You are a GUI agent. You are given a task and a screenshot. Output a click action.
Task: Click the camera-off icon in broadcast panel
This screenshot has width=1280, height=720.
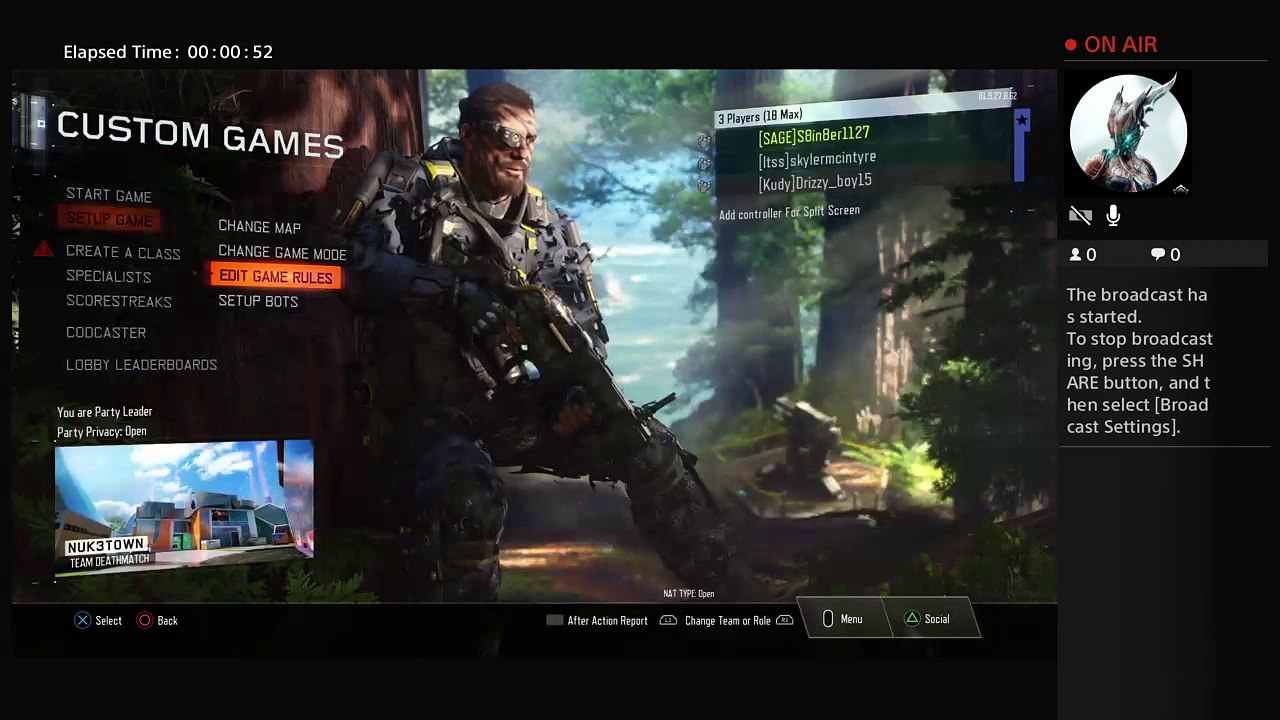coord(1080,216)
